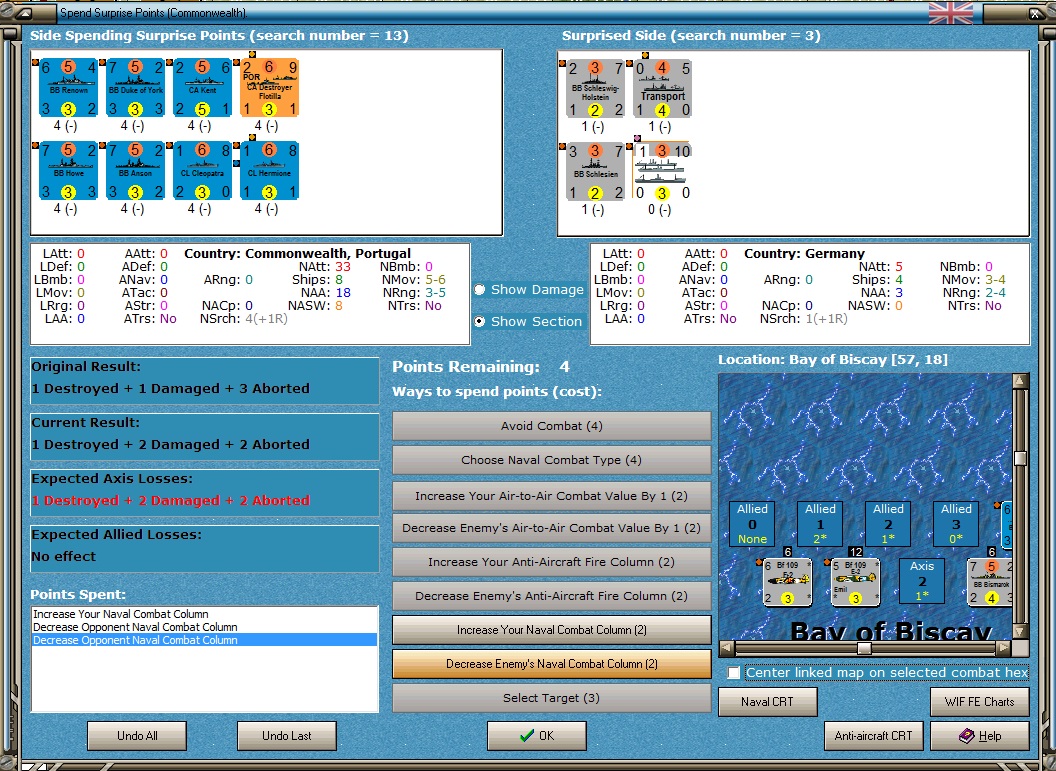Select the Show Damage radio button
Image resolution: width=1056 pixels, height=771 pixels.
click(480, 290)
